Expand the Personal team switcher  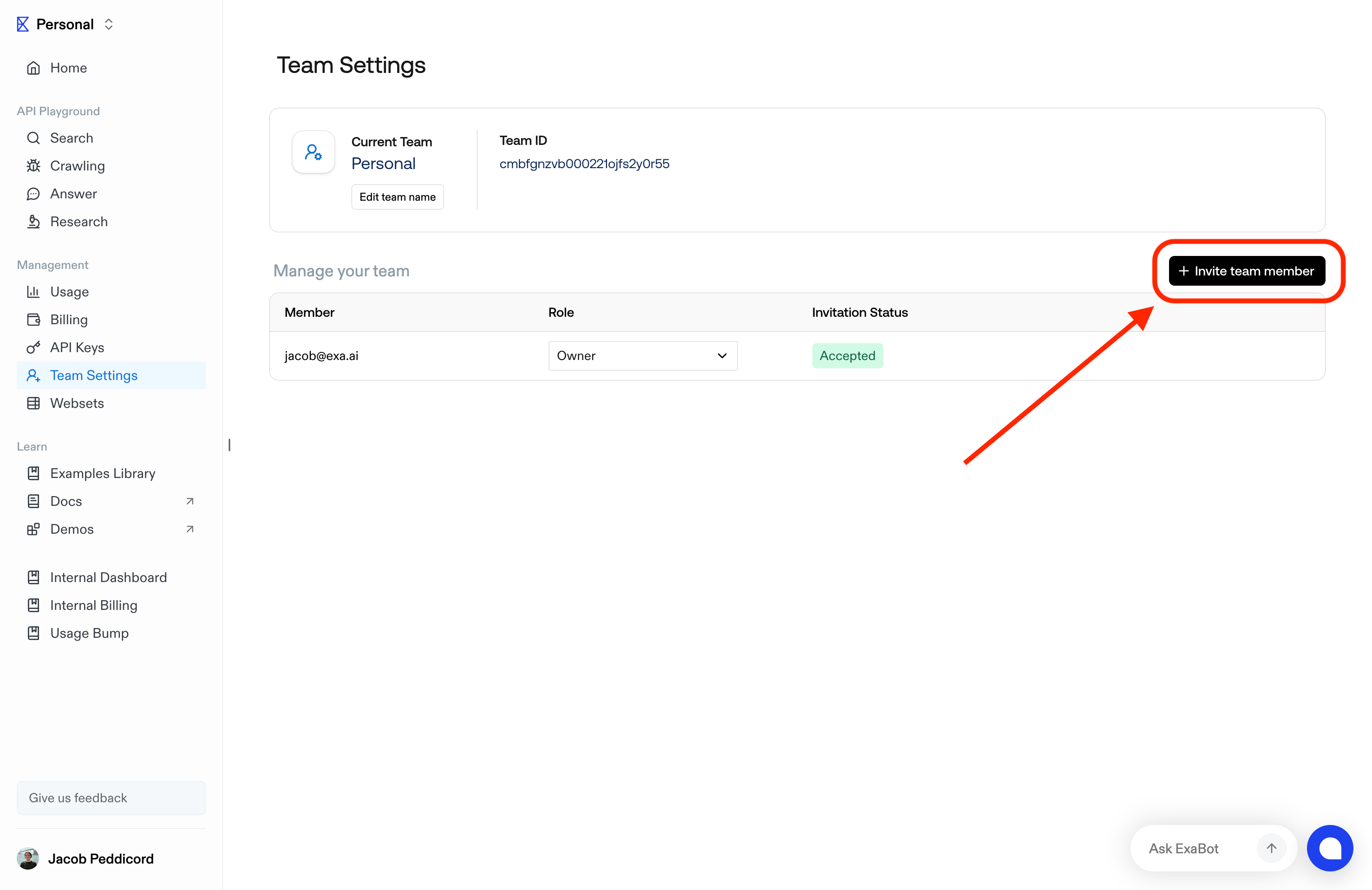tap(65, 24)
